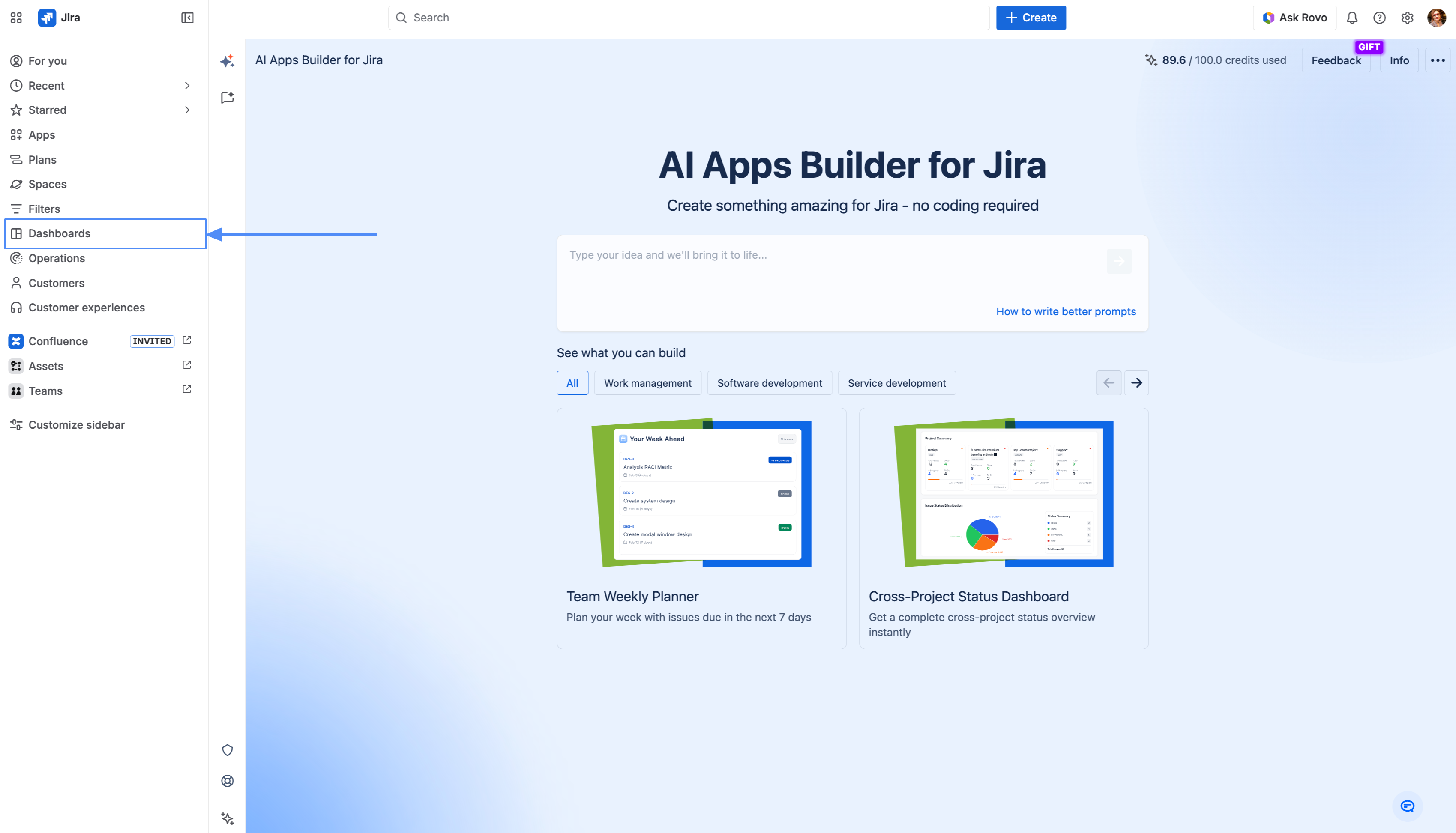Select the Work management filter tab
The width and height of the screenshot is (1456, 833).
click(x=647, y=383)
